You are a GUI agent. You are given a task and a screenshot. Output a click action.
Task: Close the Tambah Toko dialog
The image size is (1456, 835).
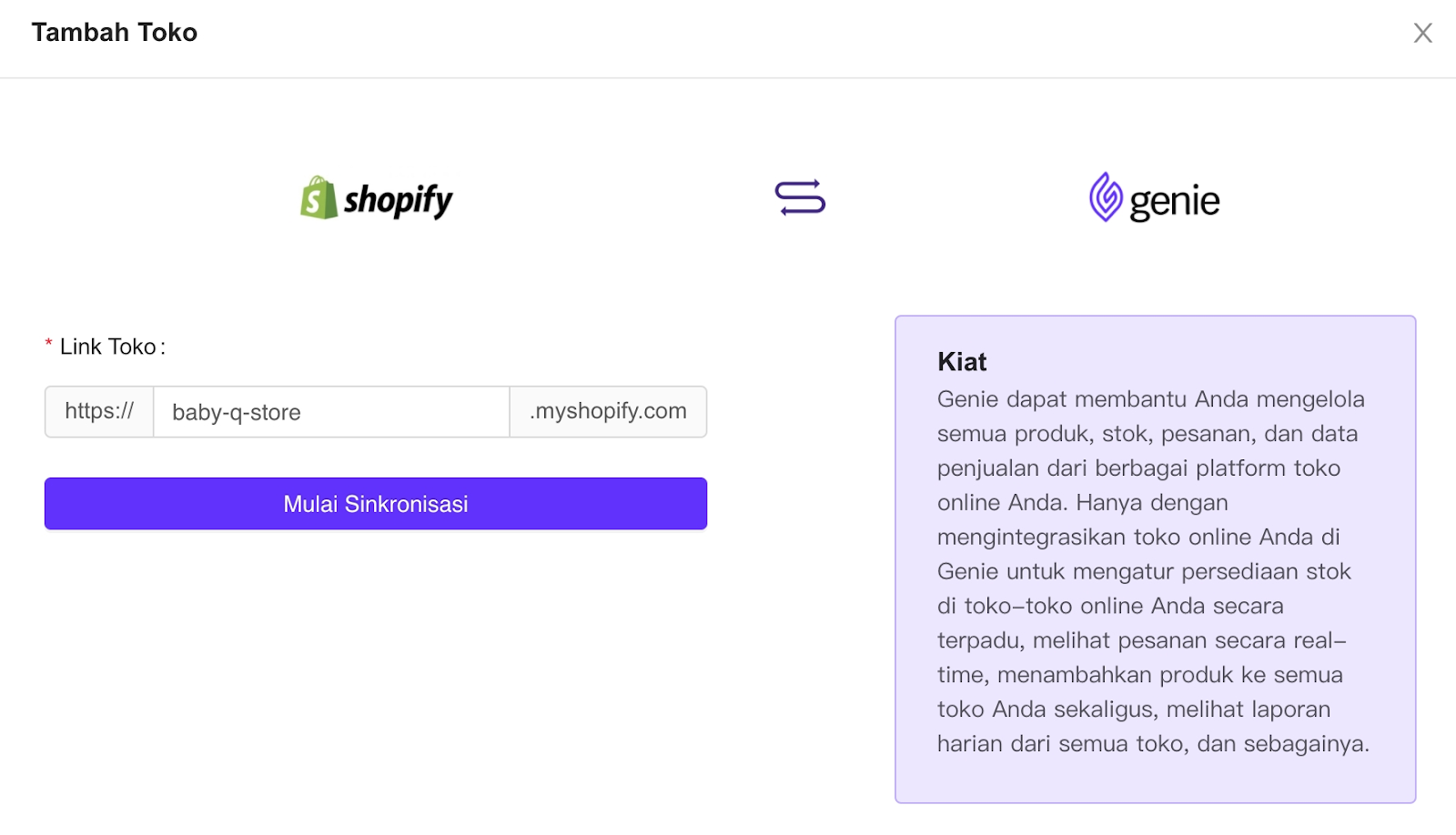(1422, 33)
